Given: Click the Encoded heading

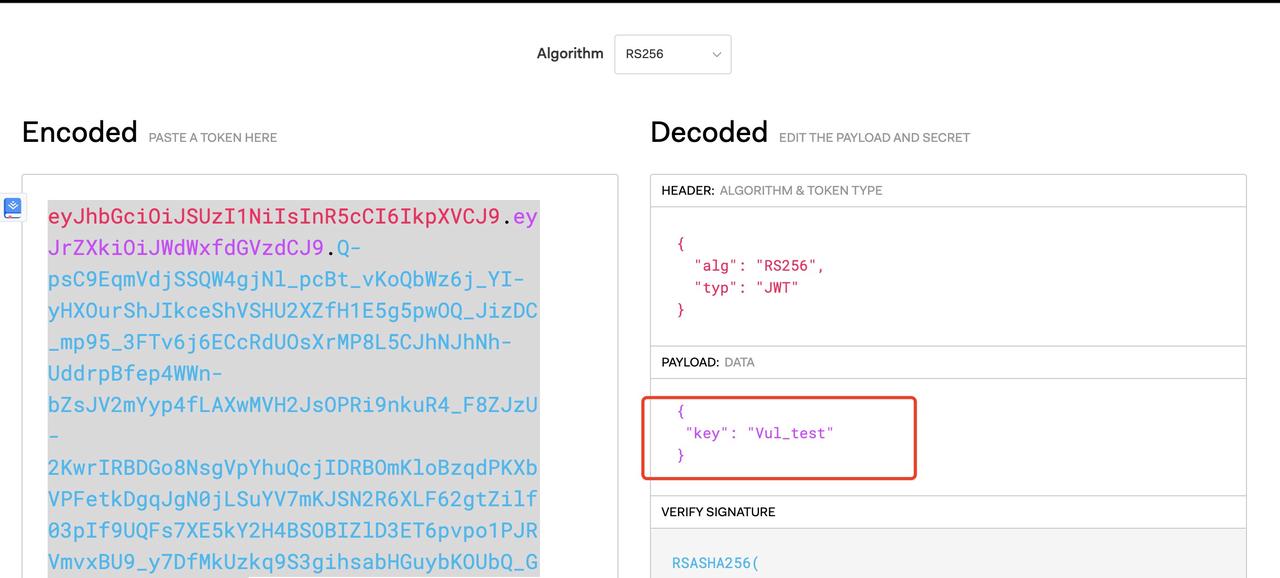Looking at the screenshot, I should click(x=79, y=131).
